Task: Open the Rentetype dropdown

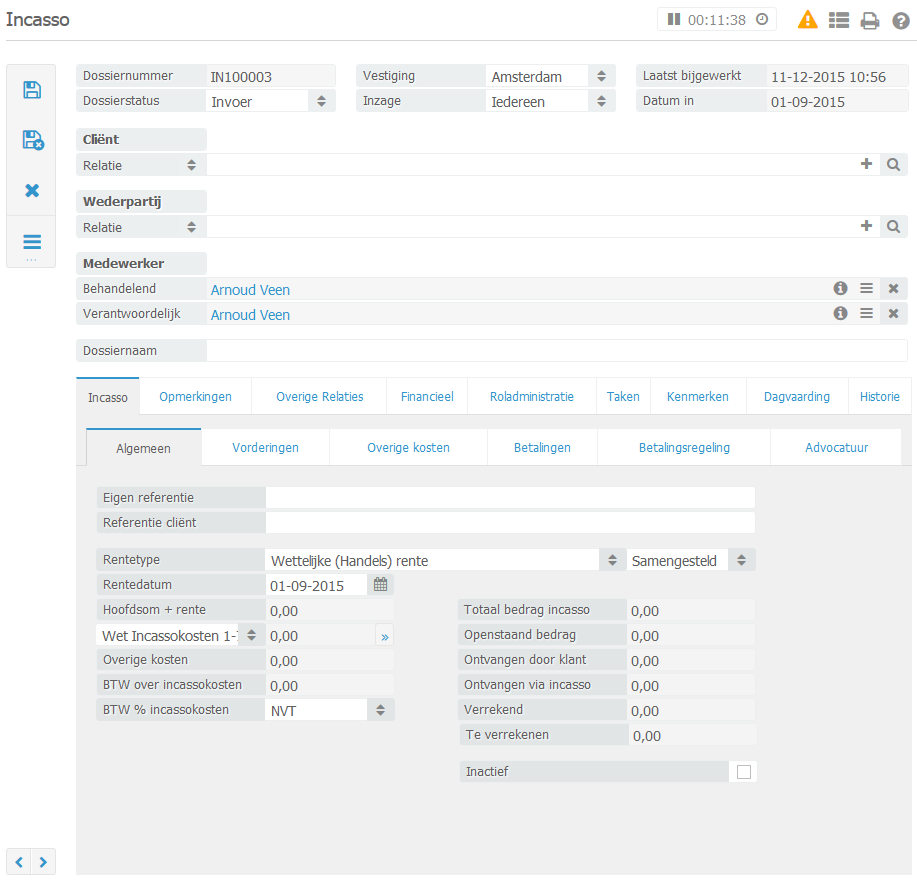Action: tap(445, 560)
